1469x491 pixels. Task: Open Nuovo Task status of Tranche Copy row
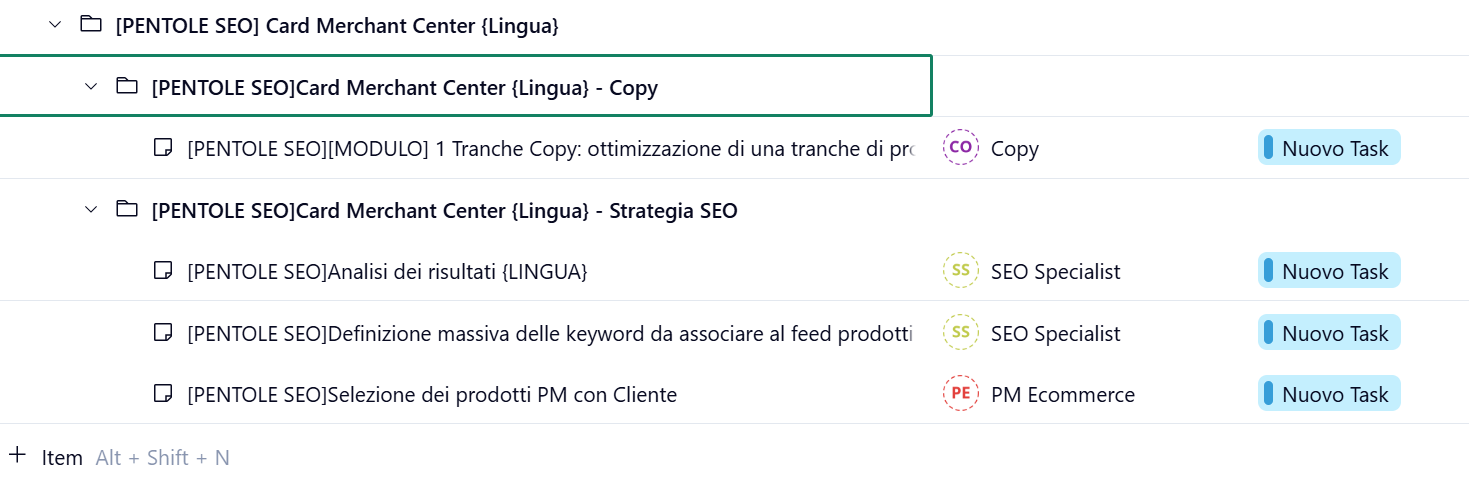click(x=1329, y=148)
